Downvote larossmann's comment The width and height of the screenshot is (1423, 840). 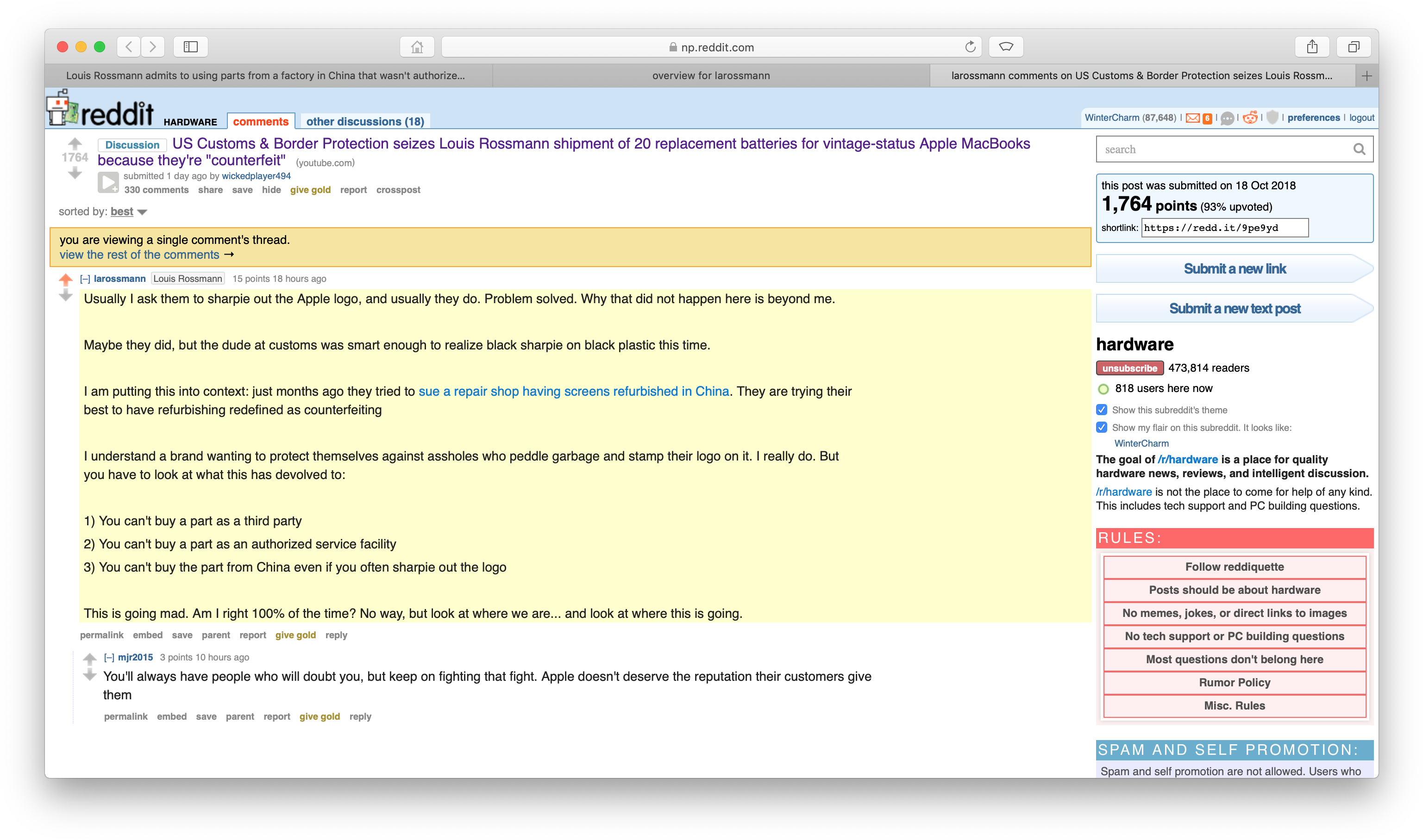pyautogui.click(x=66, y=295)
